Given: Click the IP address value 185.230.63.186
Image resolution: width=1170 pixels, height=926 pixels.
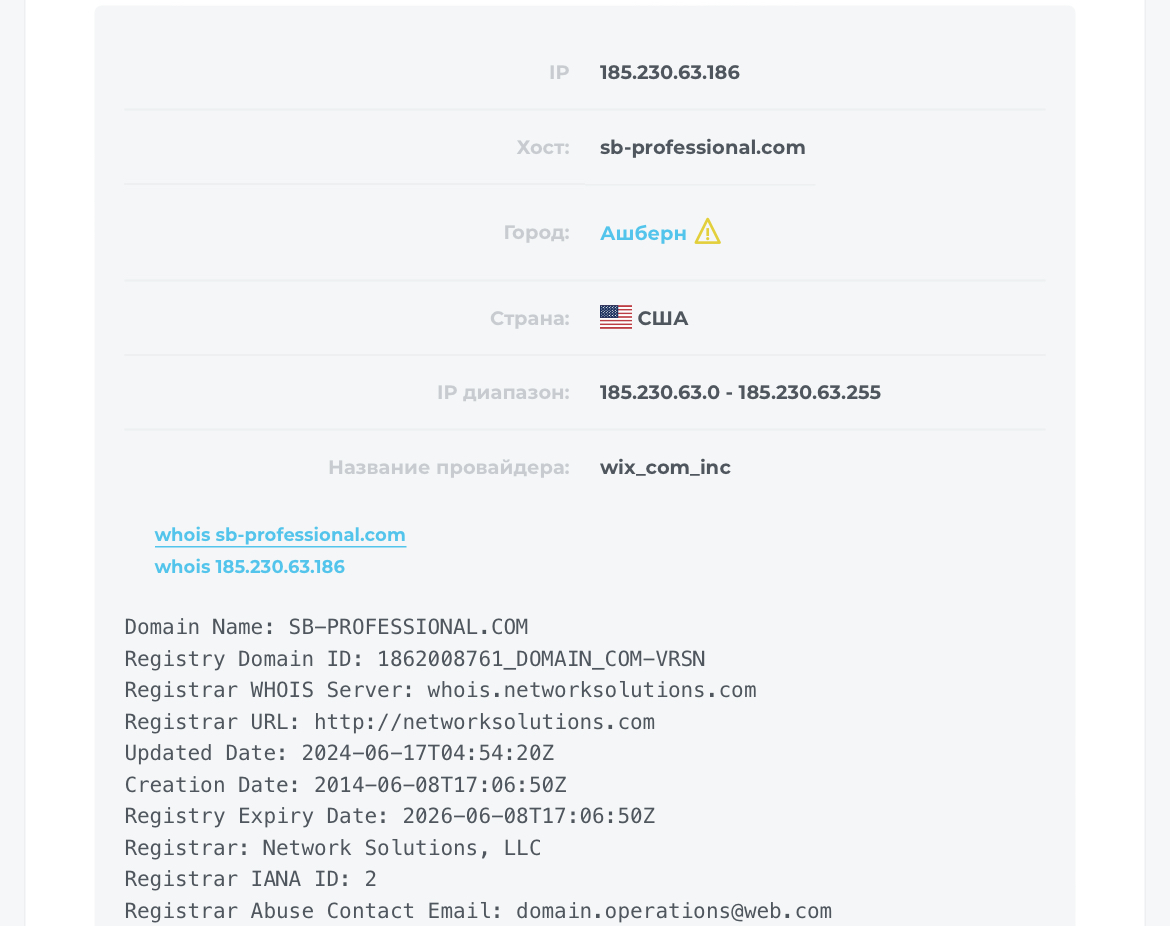Looking at the screenshot, I should point(669,72).
